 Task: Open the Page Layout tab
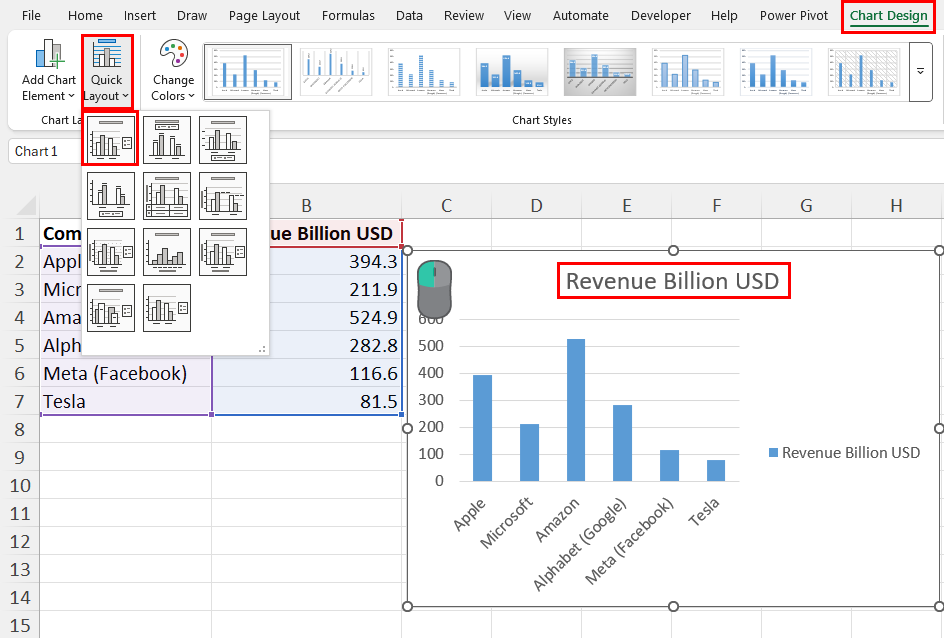[264, 16]
